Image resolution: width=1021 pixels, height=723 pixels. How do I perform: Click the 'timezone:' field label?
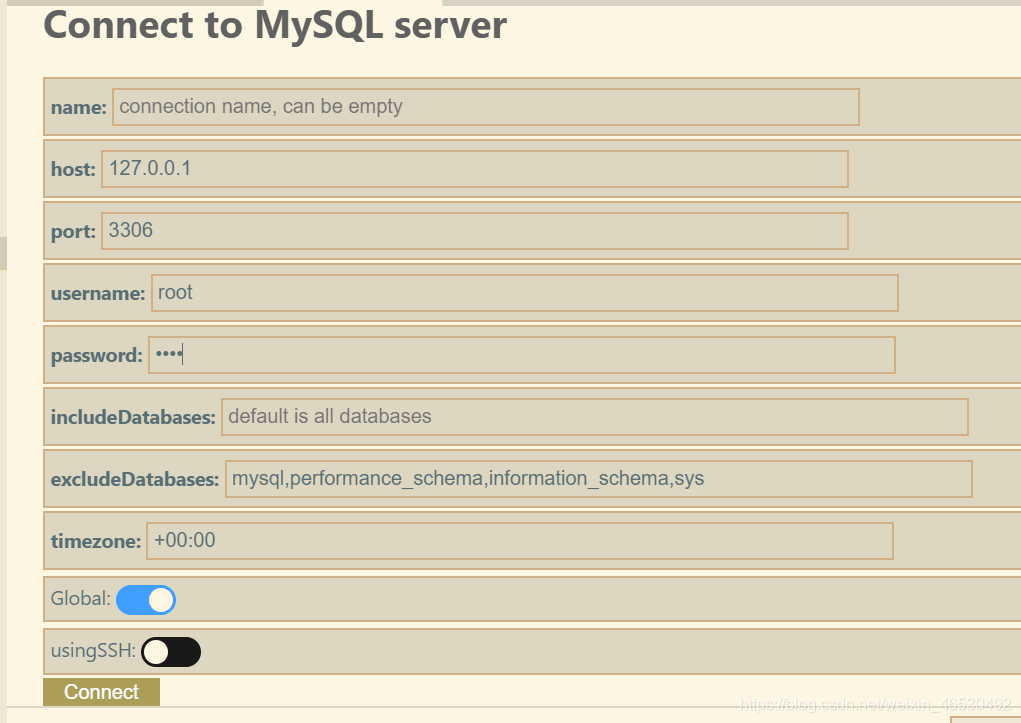click(96, 541)
